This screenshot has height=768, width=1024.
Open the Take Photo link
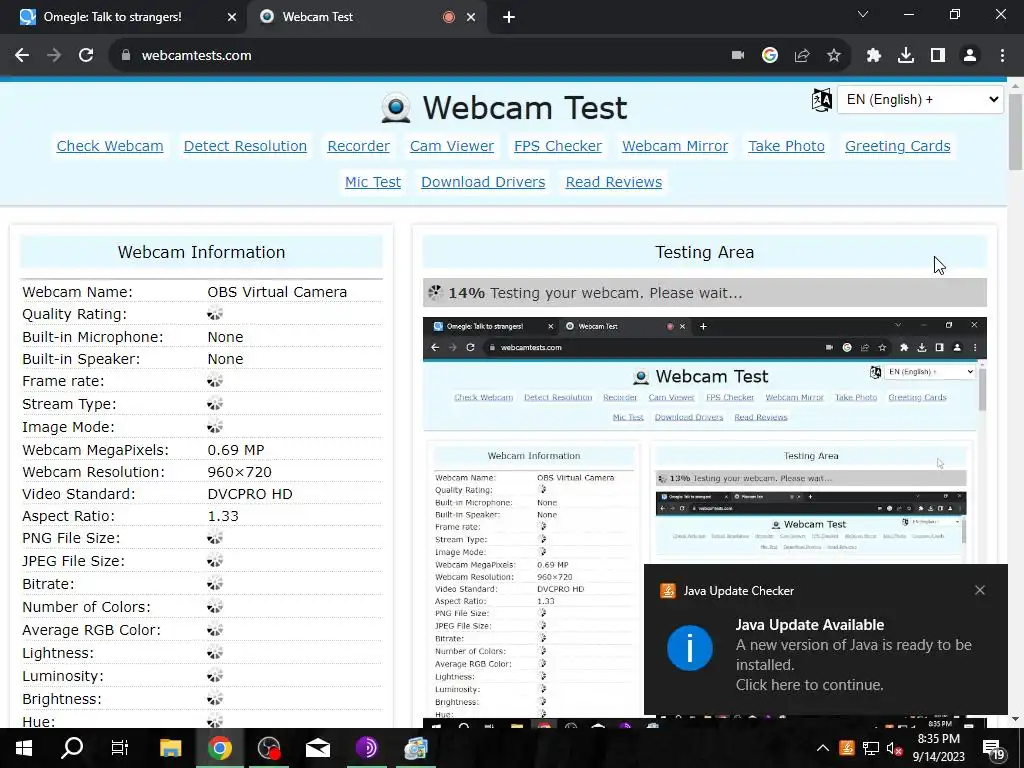(x=786, y=146)
